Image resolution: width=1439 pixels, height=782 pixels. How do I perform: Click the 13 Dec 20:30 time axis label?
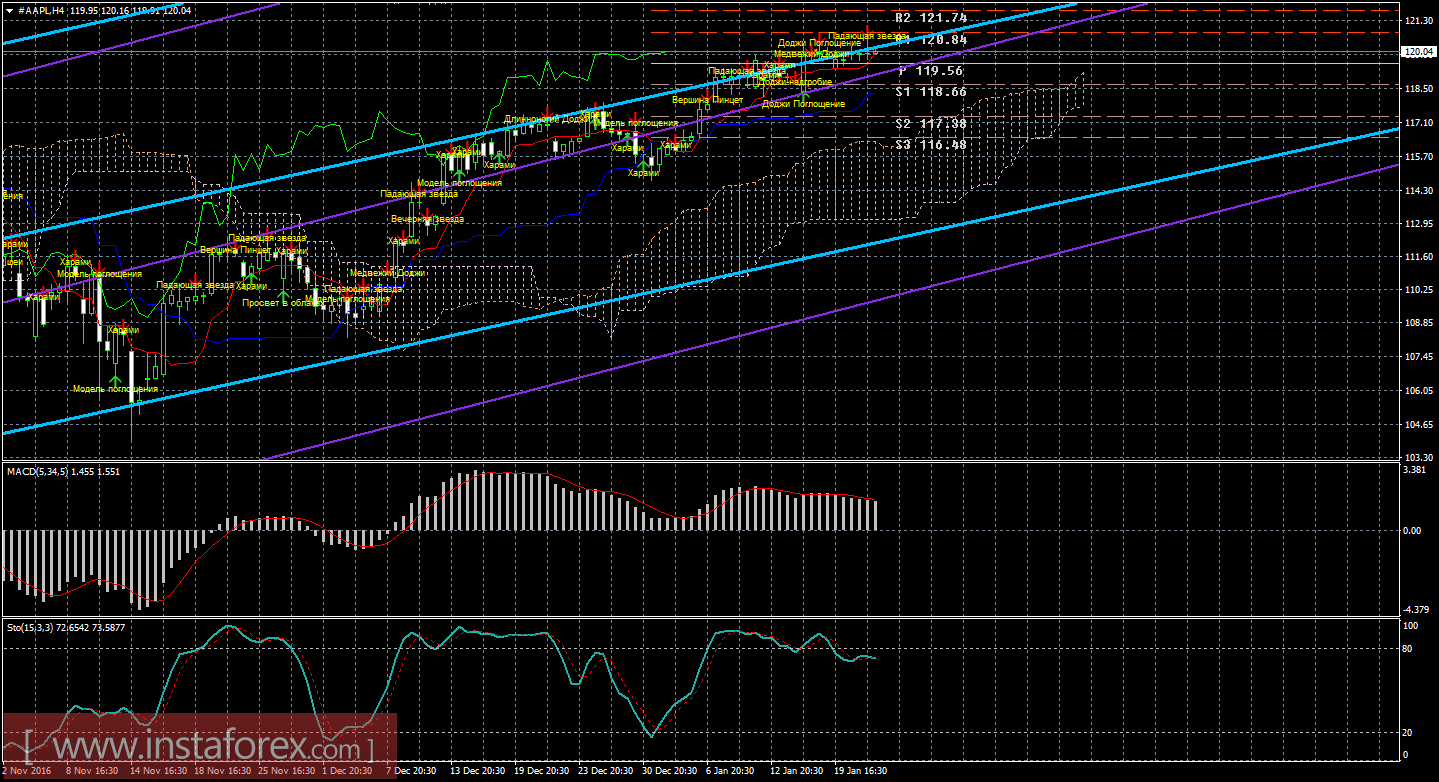click(x=475, y=771)
